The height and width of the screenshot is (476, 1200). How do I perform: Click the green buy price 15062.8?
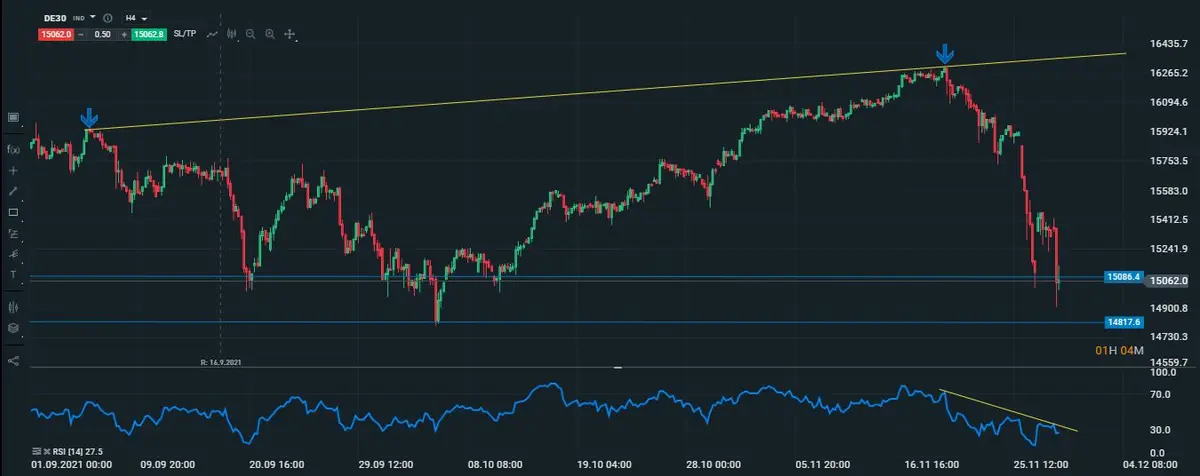pyautogui.click(x=149, y=34)
